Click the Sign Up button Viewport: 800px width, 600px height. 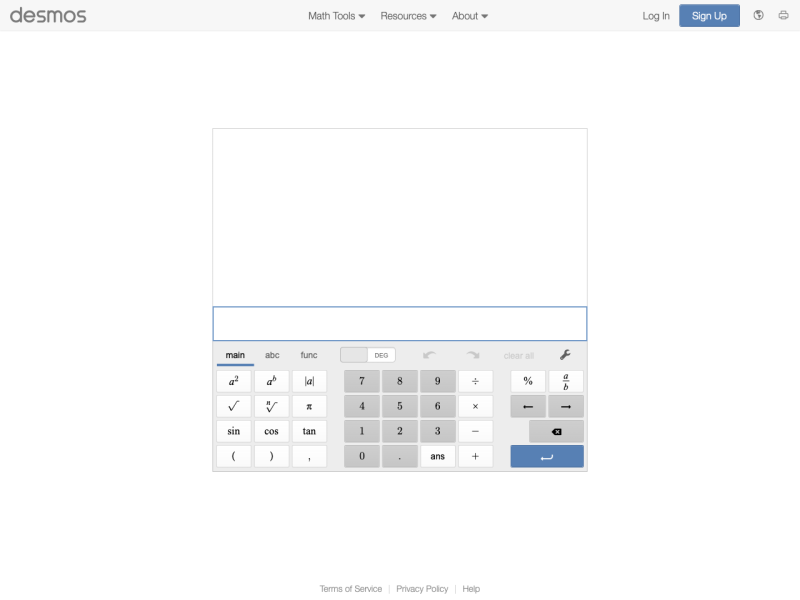(709, 16)
